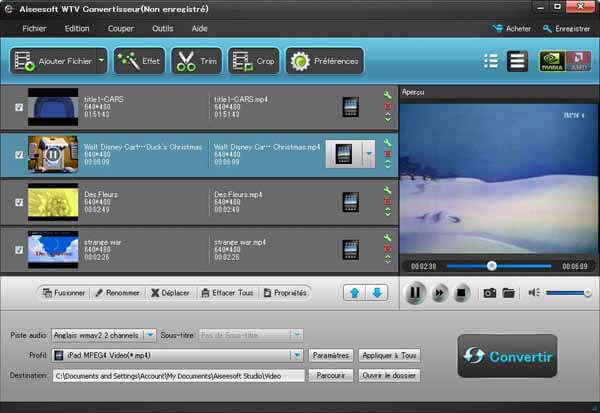Switch to compact list view icon
The height and width of the screenshot is (413, 600).
pyautogui.click(x=491, y=61)
